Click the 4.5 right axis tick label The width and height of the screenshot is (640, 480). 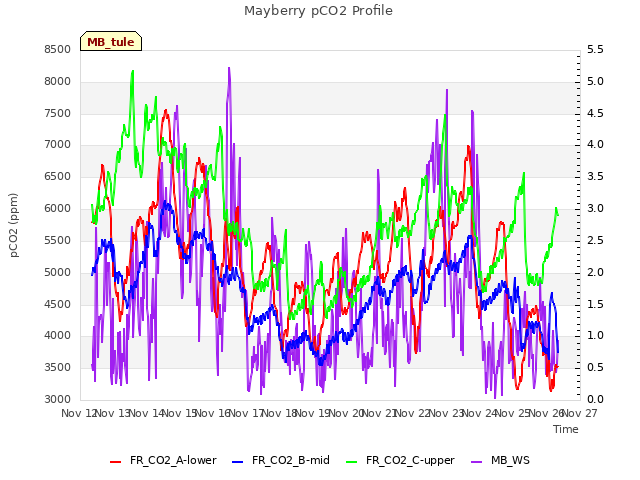[x=595, y=113]
